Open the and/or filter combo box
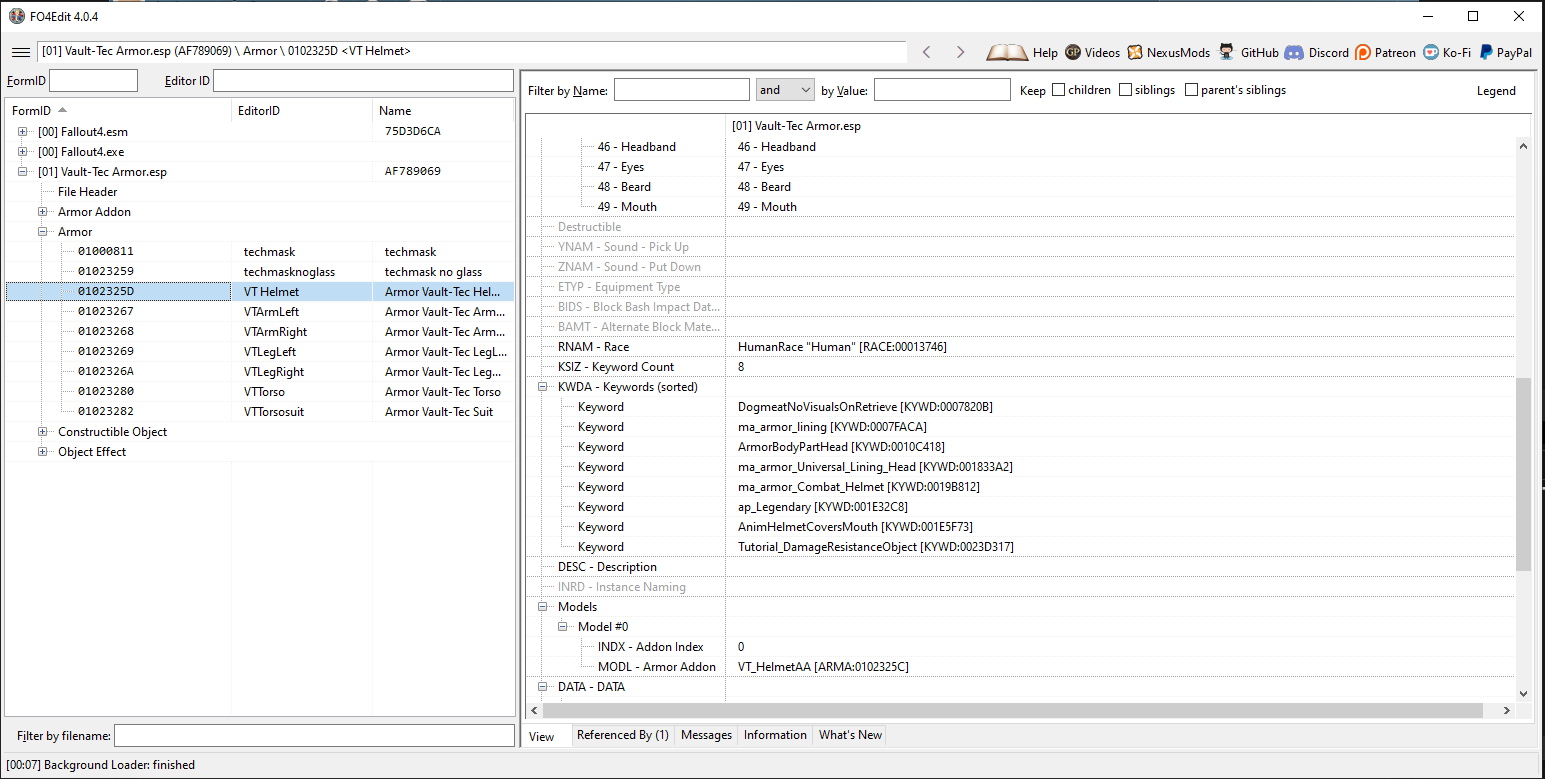Image resolution: width=1545 pixels, height=779 pixels. click(785, 90)
